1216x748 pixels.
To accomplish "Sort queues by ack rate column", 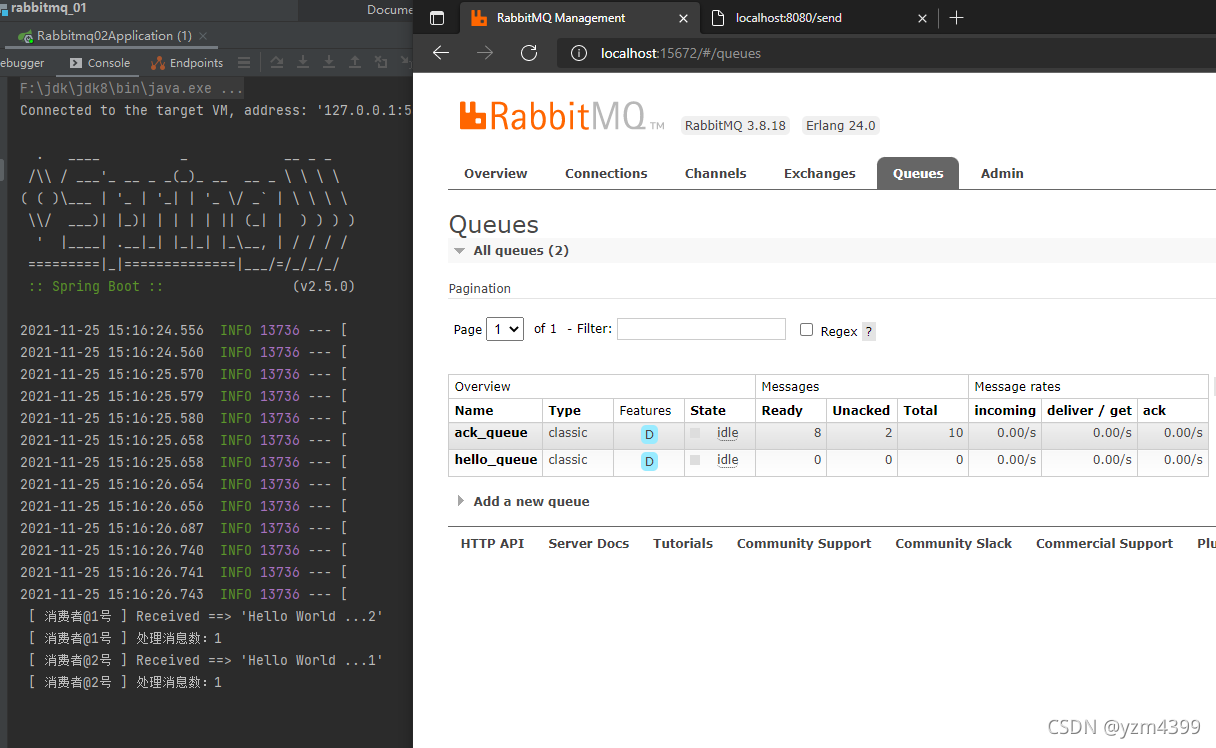I will click(x=1154, y=410).
